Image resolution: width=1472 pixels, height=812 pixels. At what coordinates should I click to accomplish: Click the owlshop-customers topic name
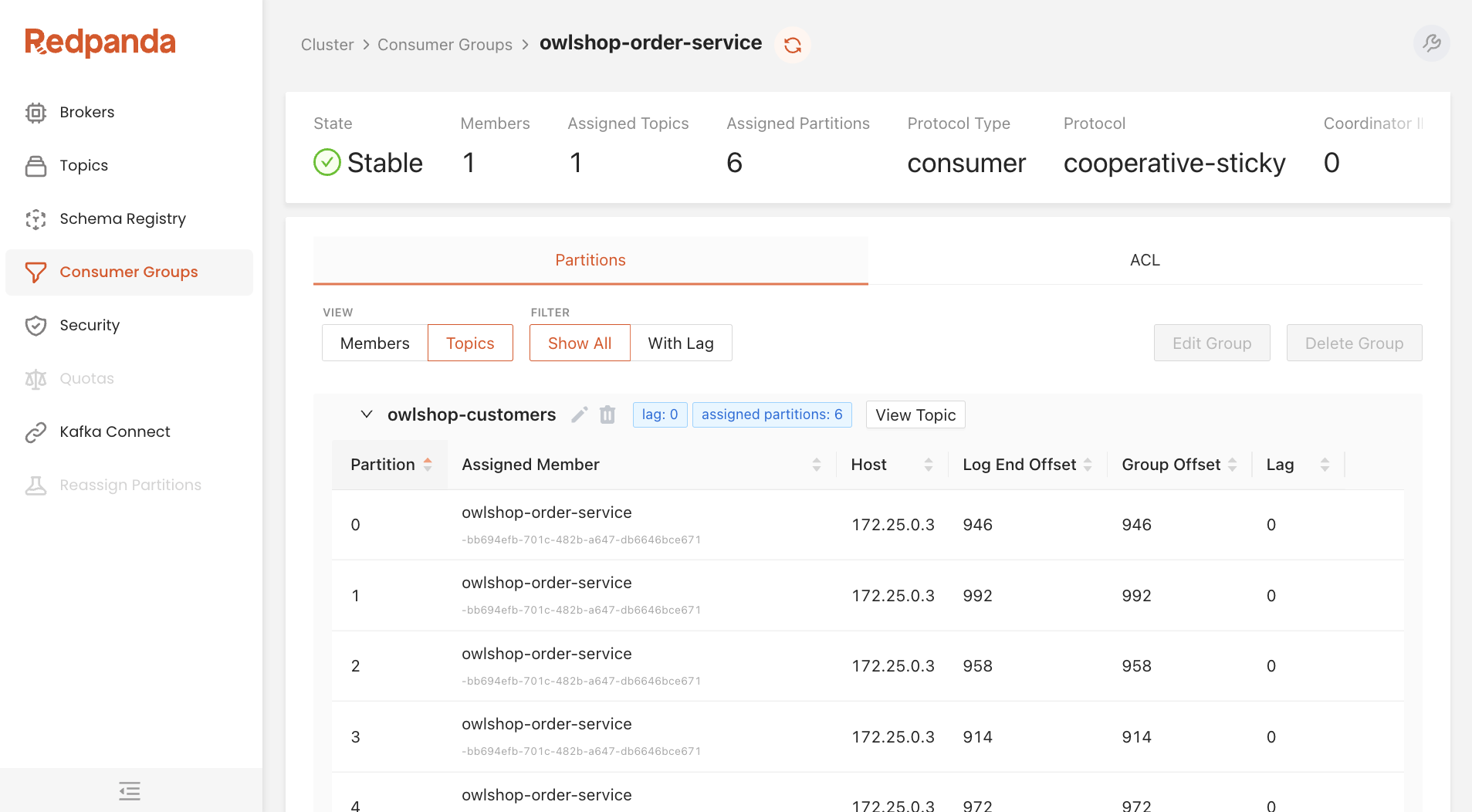point(472,415)
